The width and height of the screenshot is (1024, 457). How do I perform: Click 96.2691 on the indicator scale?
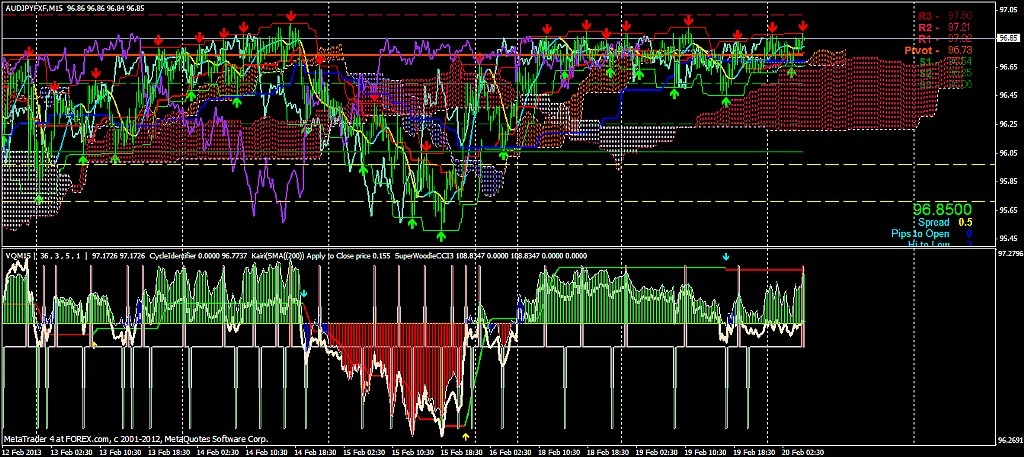point(1010,440)
